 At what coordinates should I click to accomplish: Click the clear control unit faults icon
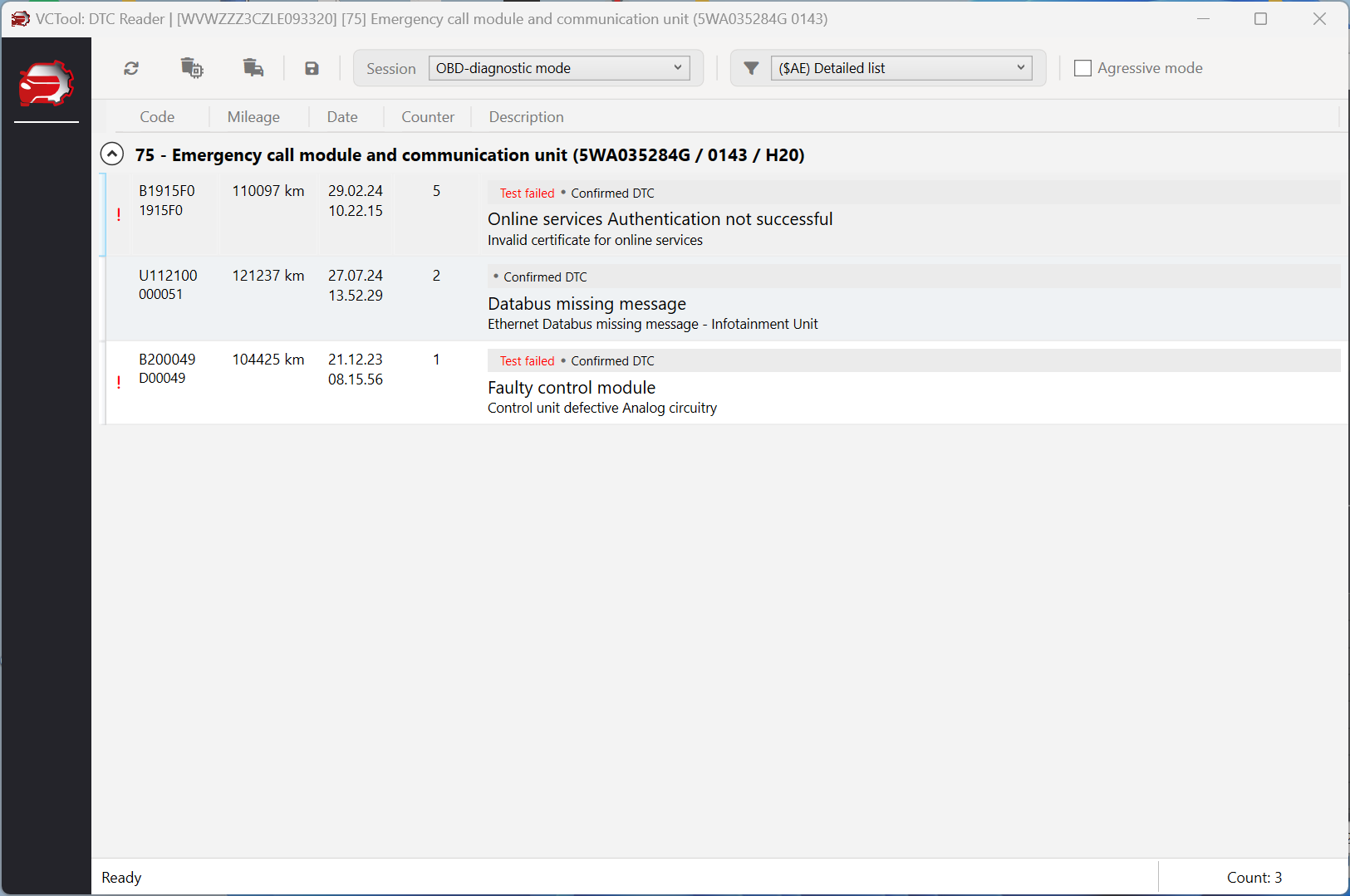(x=192, y=68)
